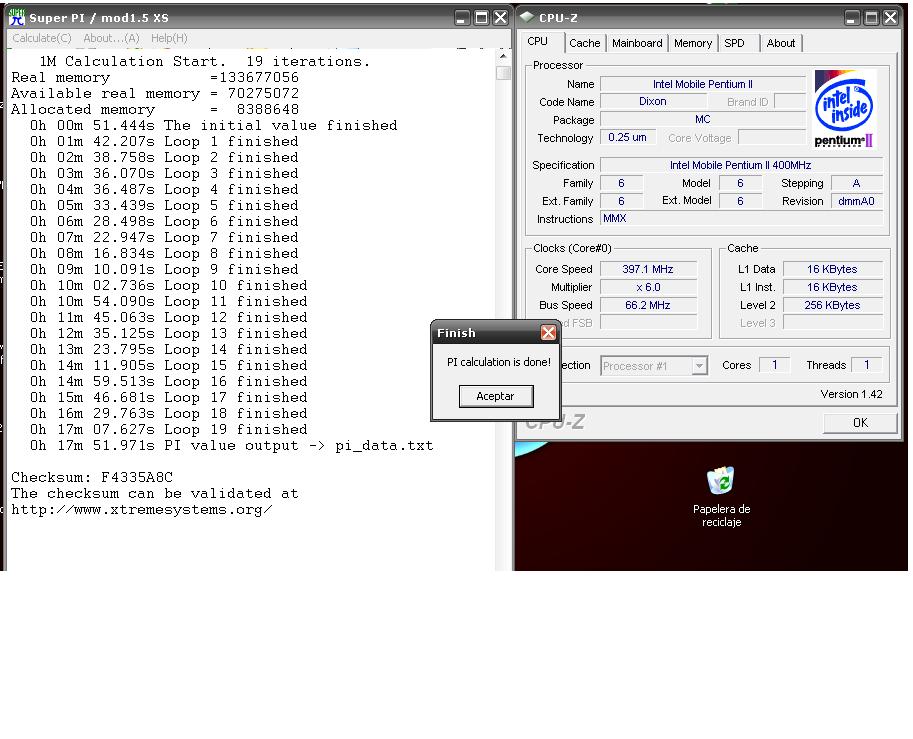Switch to the About tab in CPU-Z
The height and width of the screenshot is (739, 913).
click(780, 43)
